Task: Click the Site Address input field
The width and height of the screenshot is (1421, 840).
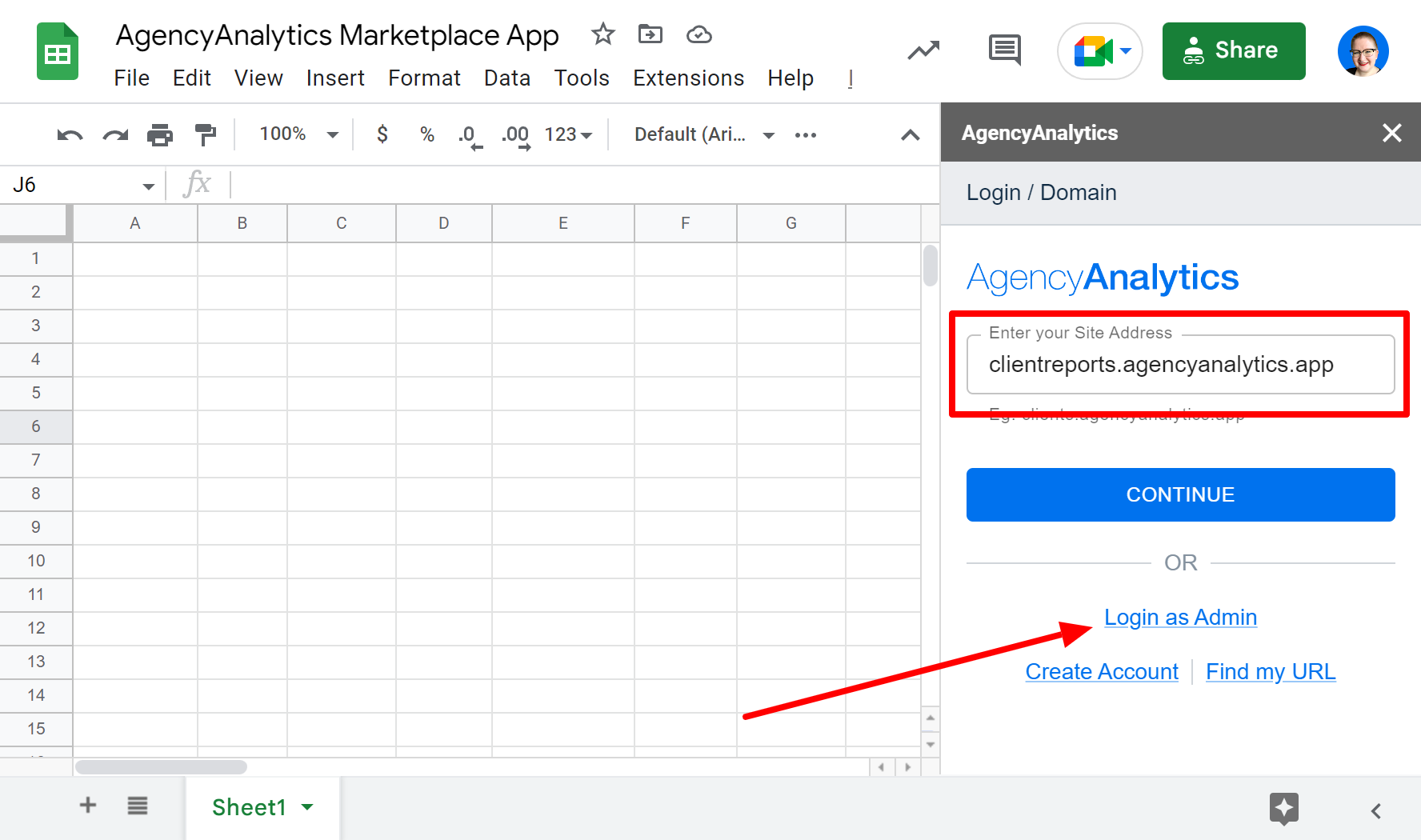Action: coord(1180,365)
